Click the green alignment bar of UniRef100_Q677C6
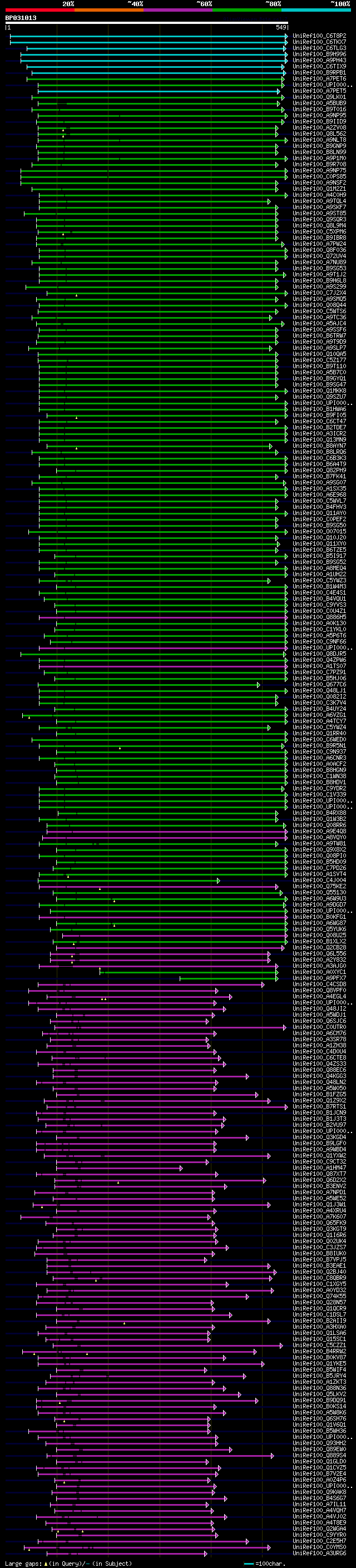 pos(149,685)
